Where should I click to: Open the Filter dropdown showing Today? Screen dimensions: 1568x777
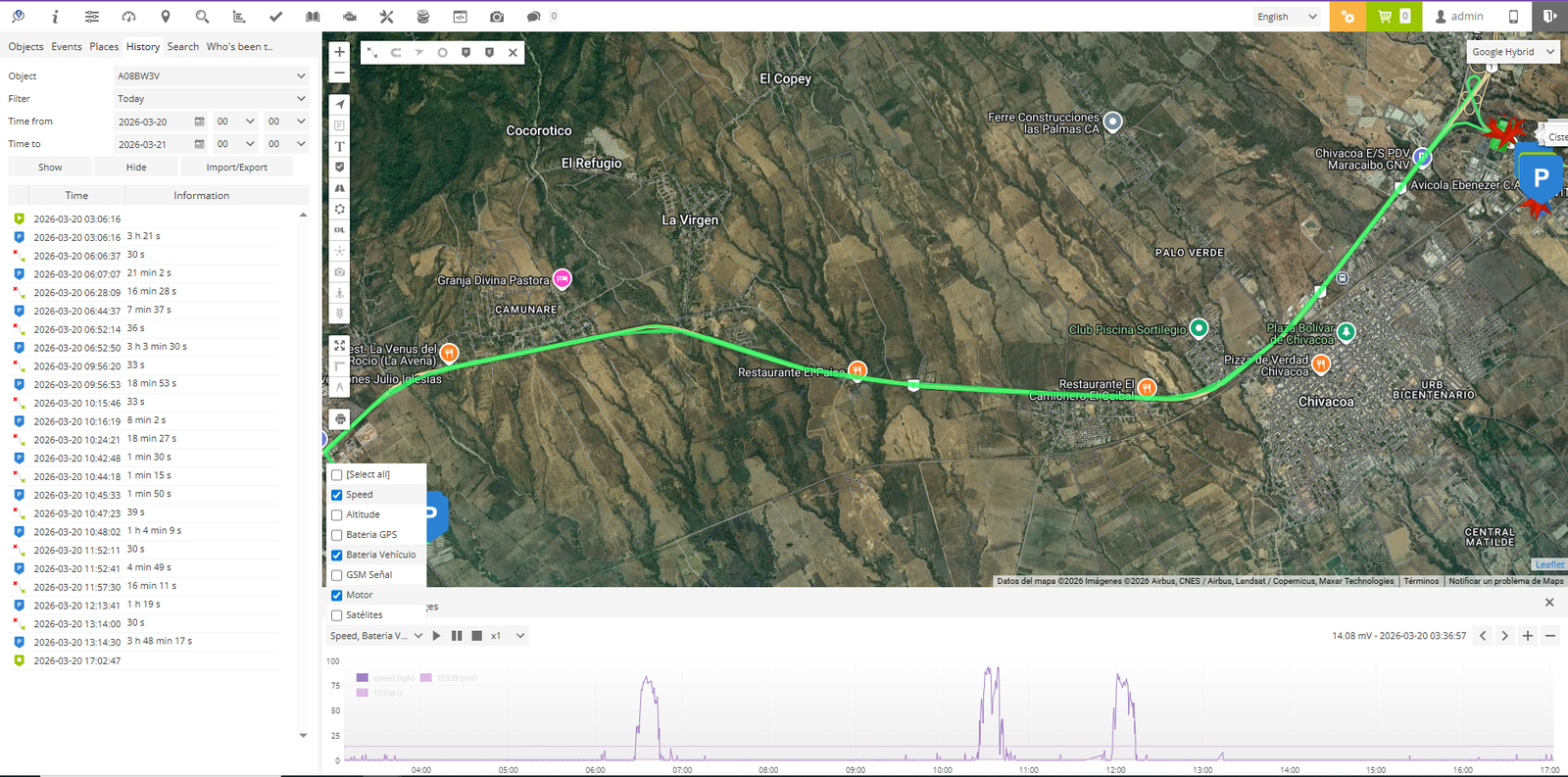212,98
